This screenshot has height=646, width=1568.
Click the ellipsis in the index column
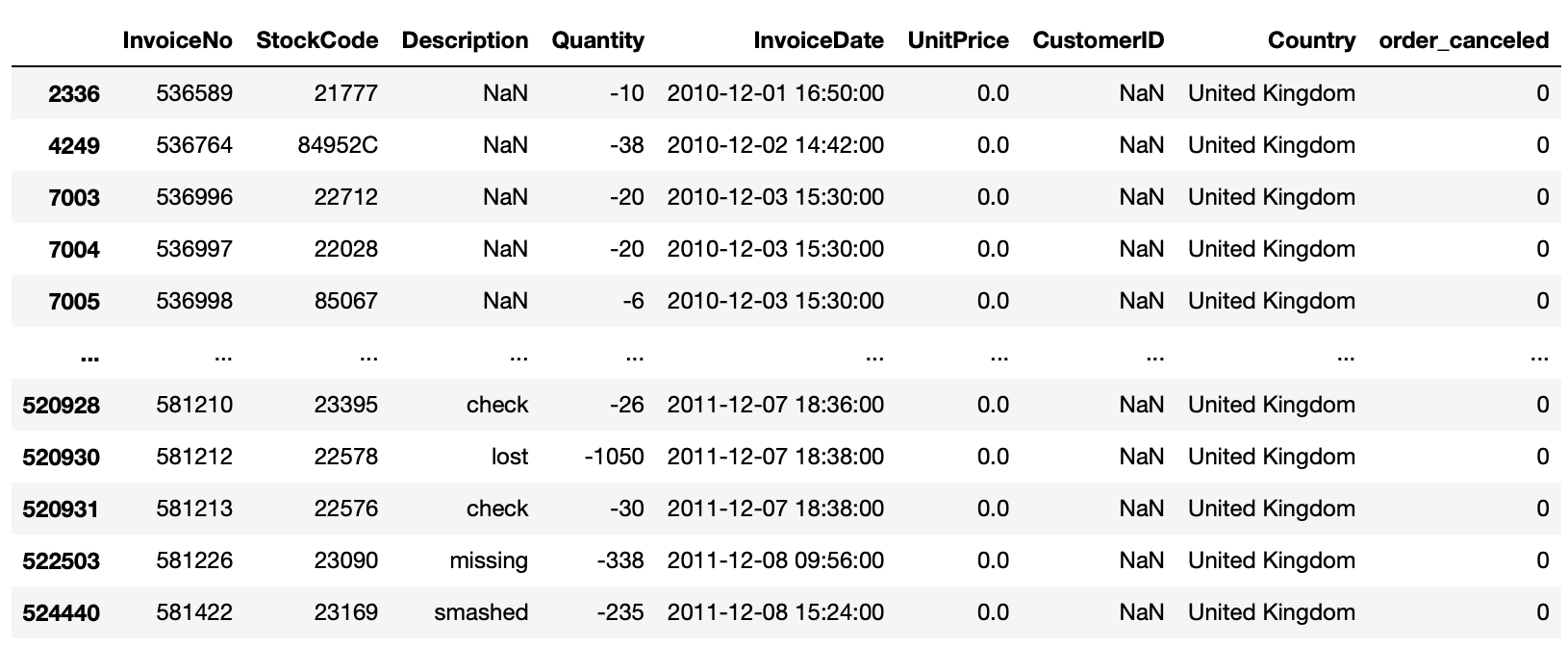point(90,357)
